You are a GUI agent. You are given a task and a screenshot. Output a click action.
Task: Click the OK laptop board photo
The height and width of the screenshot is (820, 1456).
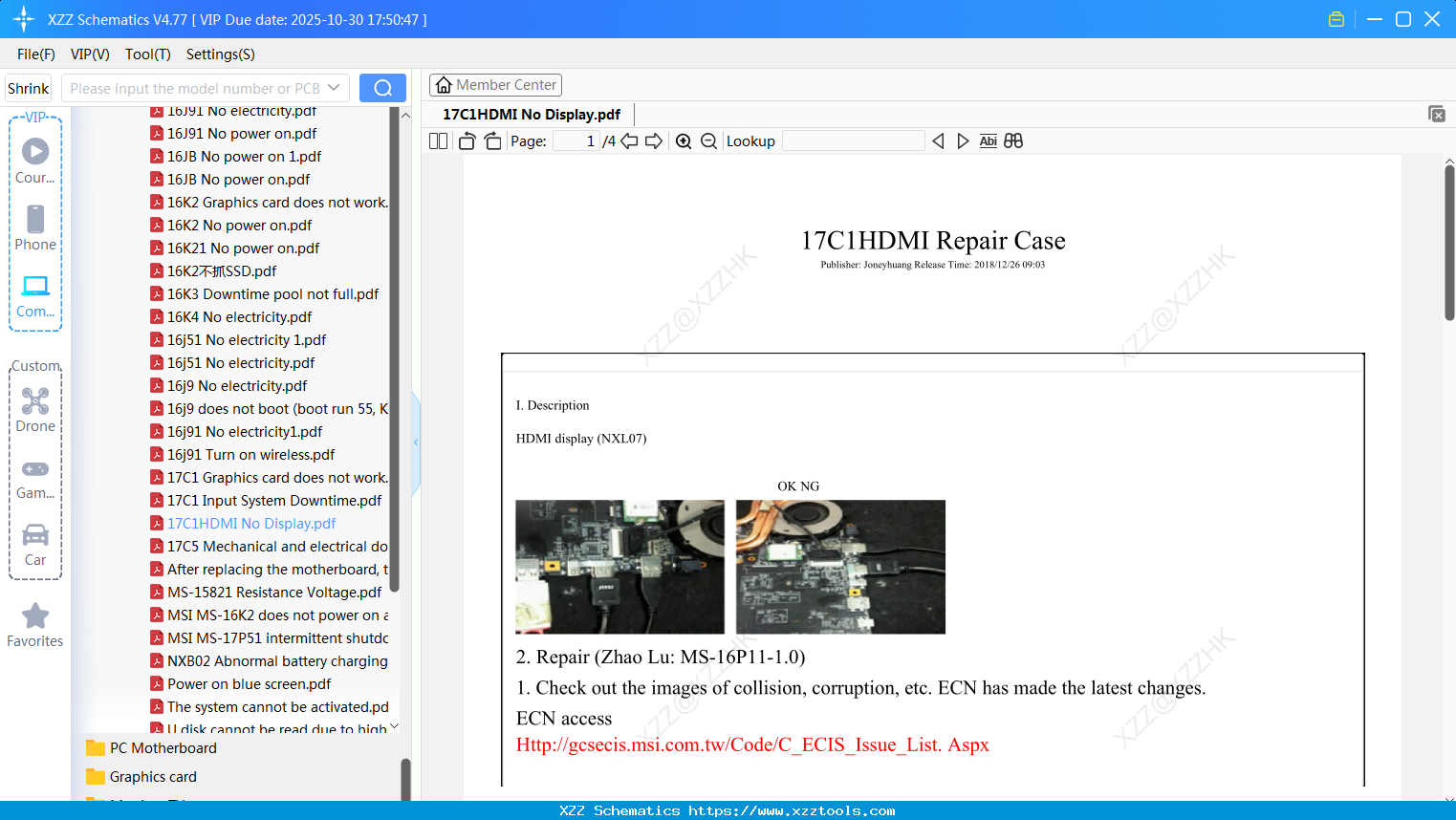click(619, 567)
